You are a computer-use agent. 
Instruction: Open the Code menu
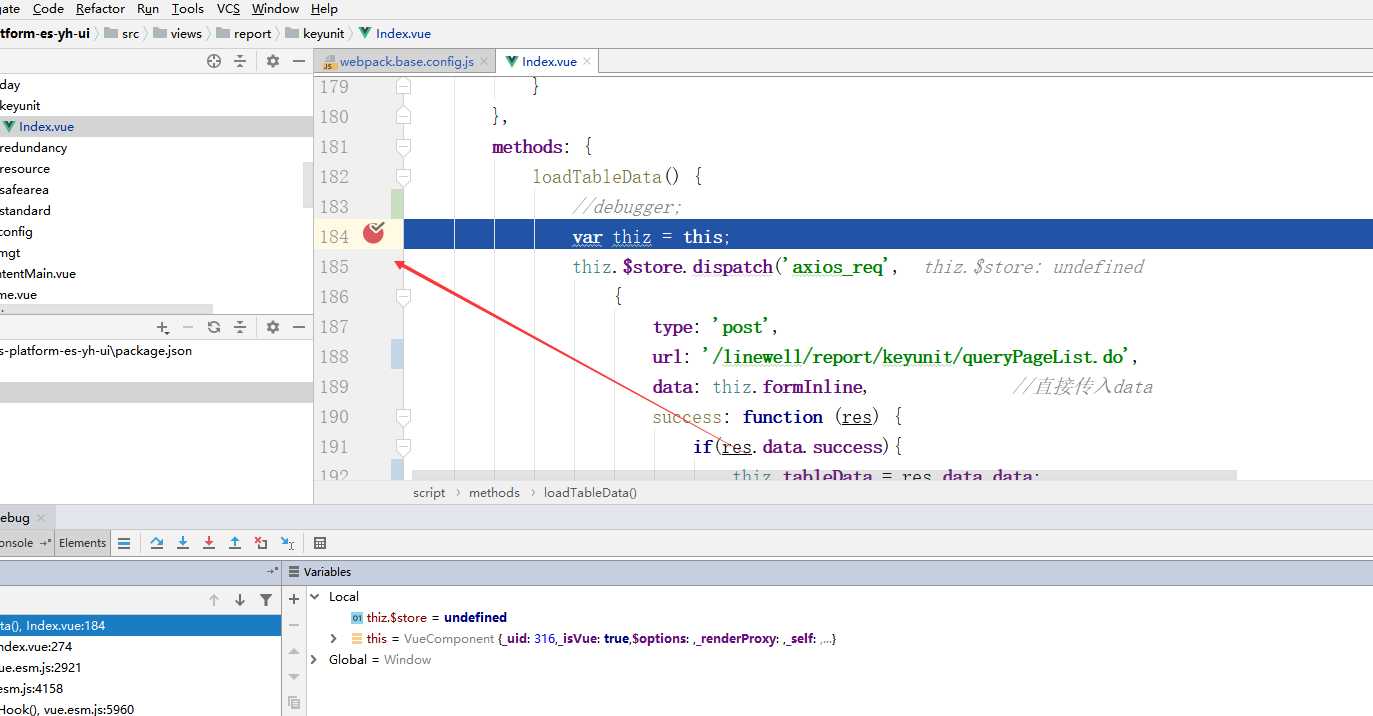pos(48,9)
